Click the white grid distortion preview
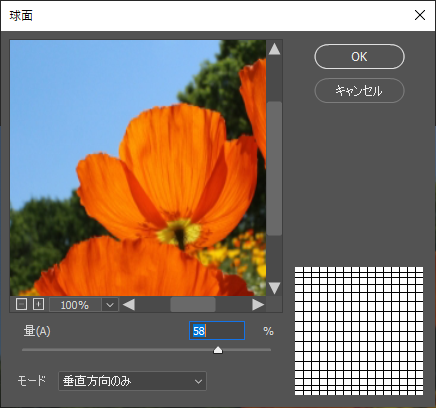 pos(359,331)
